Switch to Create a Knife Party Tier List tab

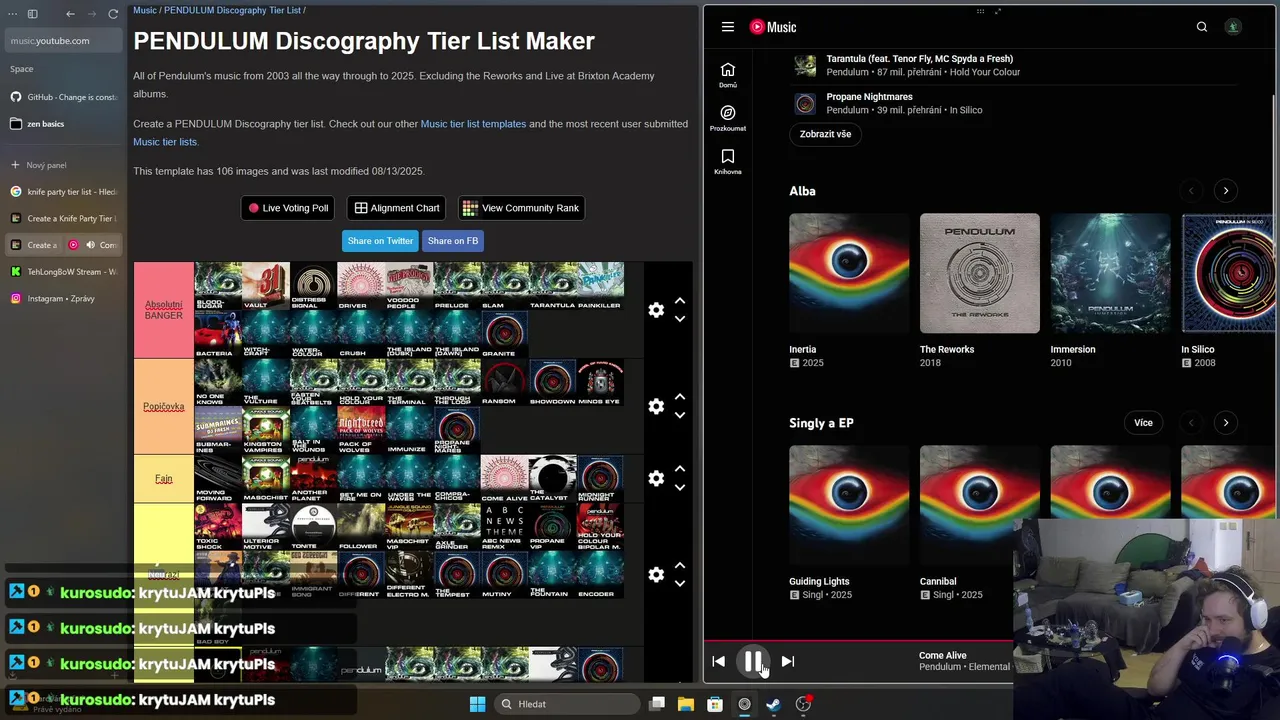[63, 218]
